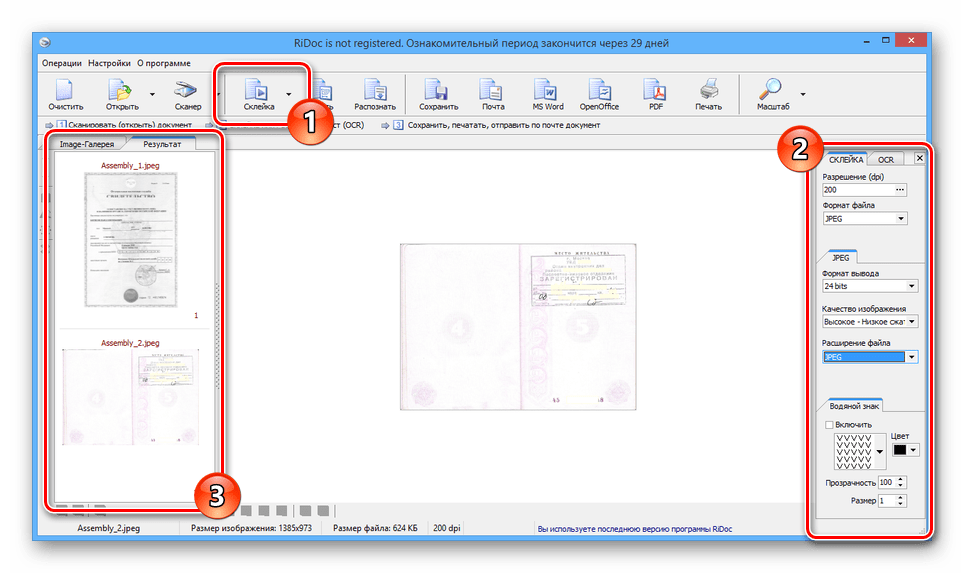Switch to the Image-Галерея tab
The image size is (964, 573).
pyautogui.click(x=86, y=144)
